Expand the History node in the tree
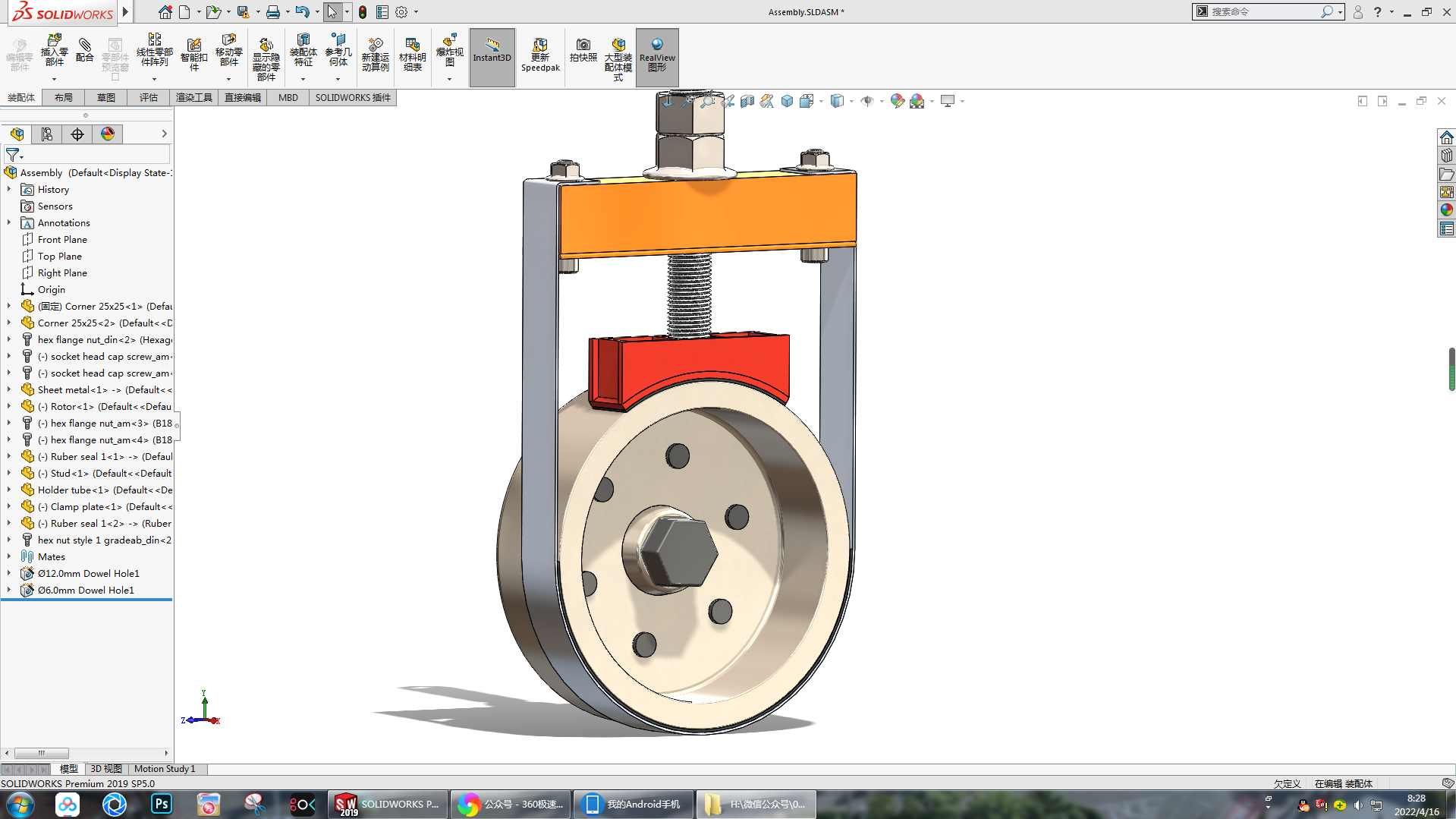The height and width of the screenshot is (819, 1456). [9, 189]
